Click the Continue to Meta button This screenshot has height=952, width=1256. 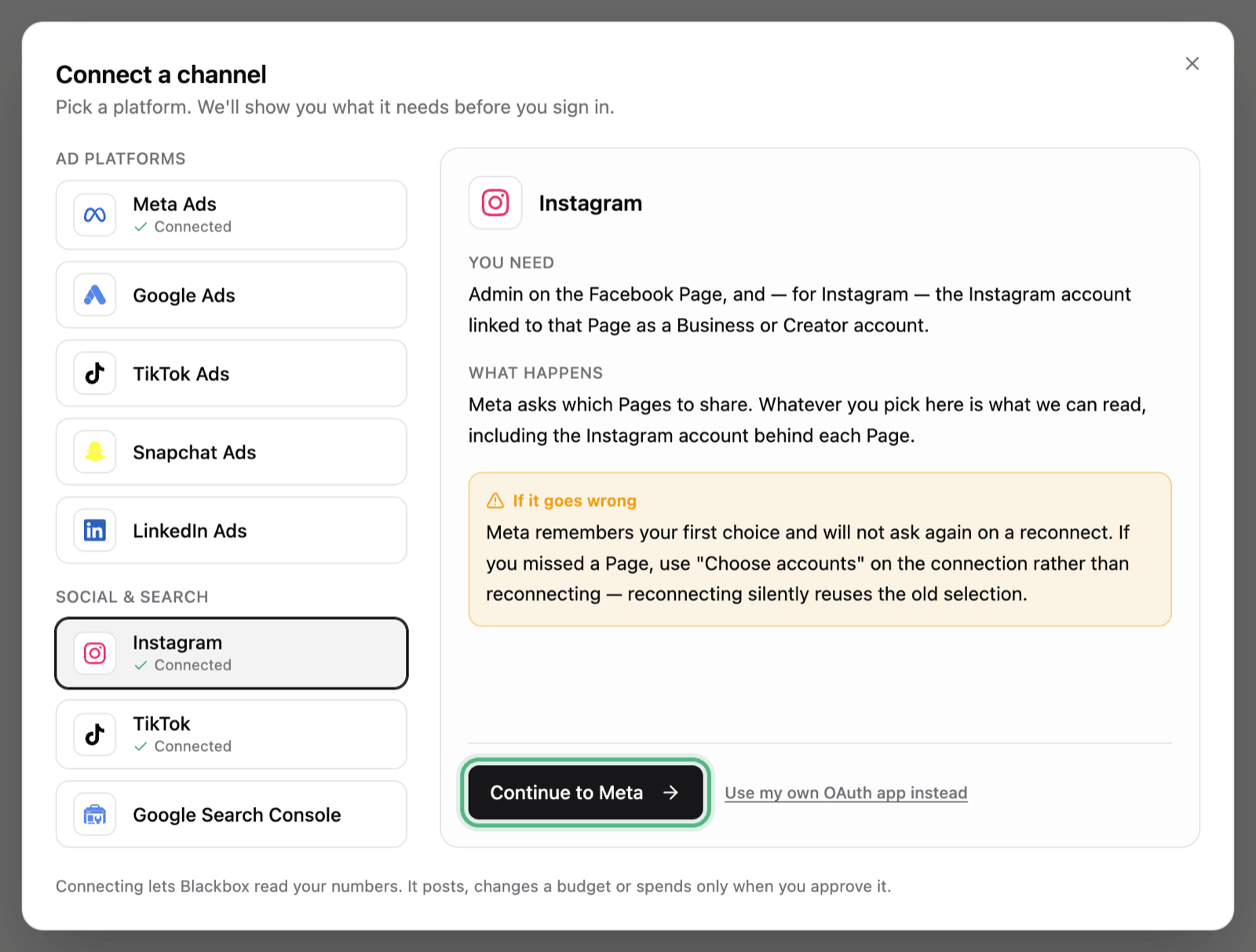(586, 793)
